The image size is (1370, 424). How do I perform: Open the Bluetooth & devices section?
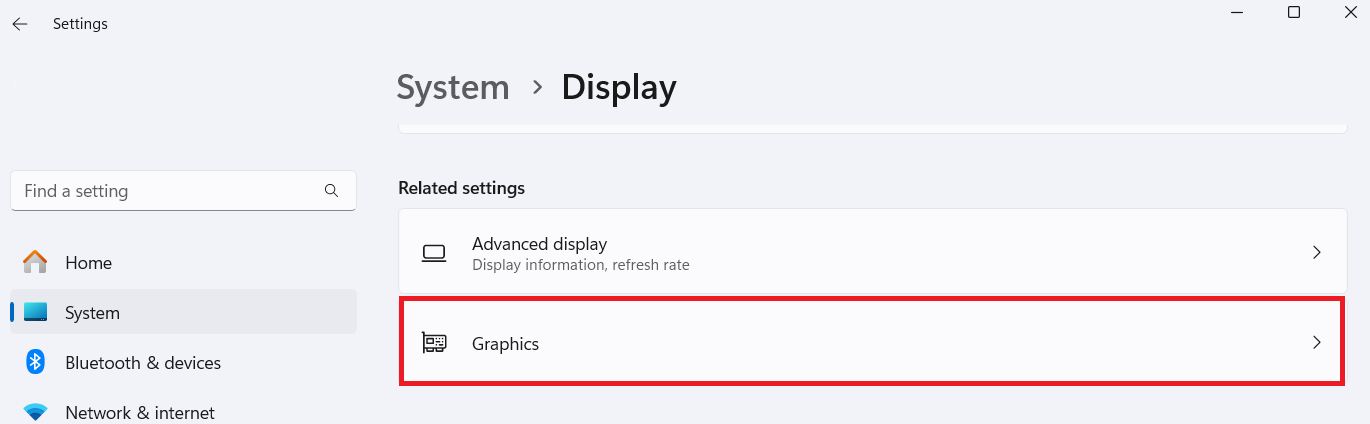tap(143, 363)
